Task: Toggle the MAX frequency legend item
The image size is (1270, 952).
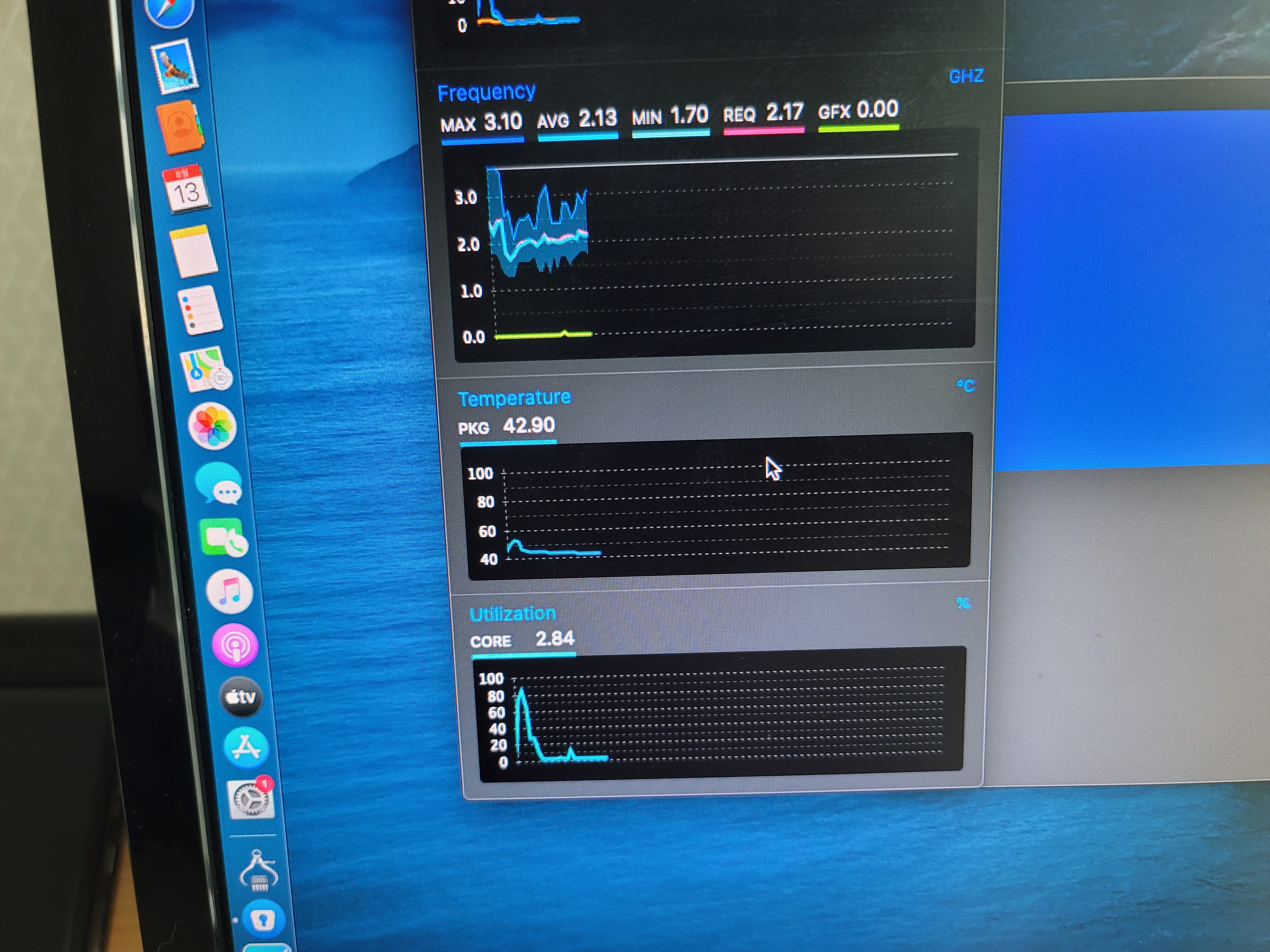Action: (481, 123)
